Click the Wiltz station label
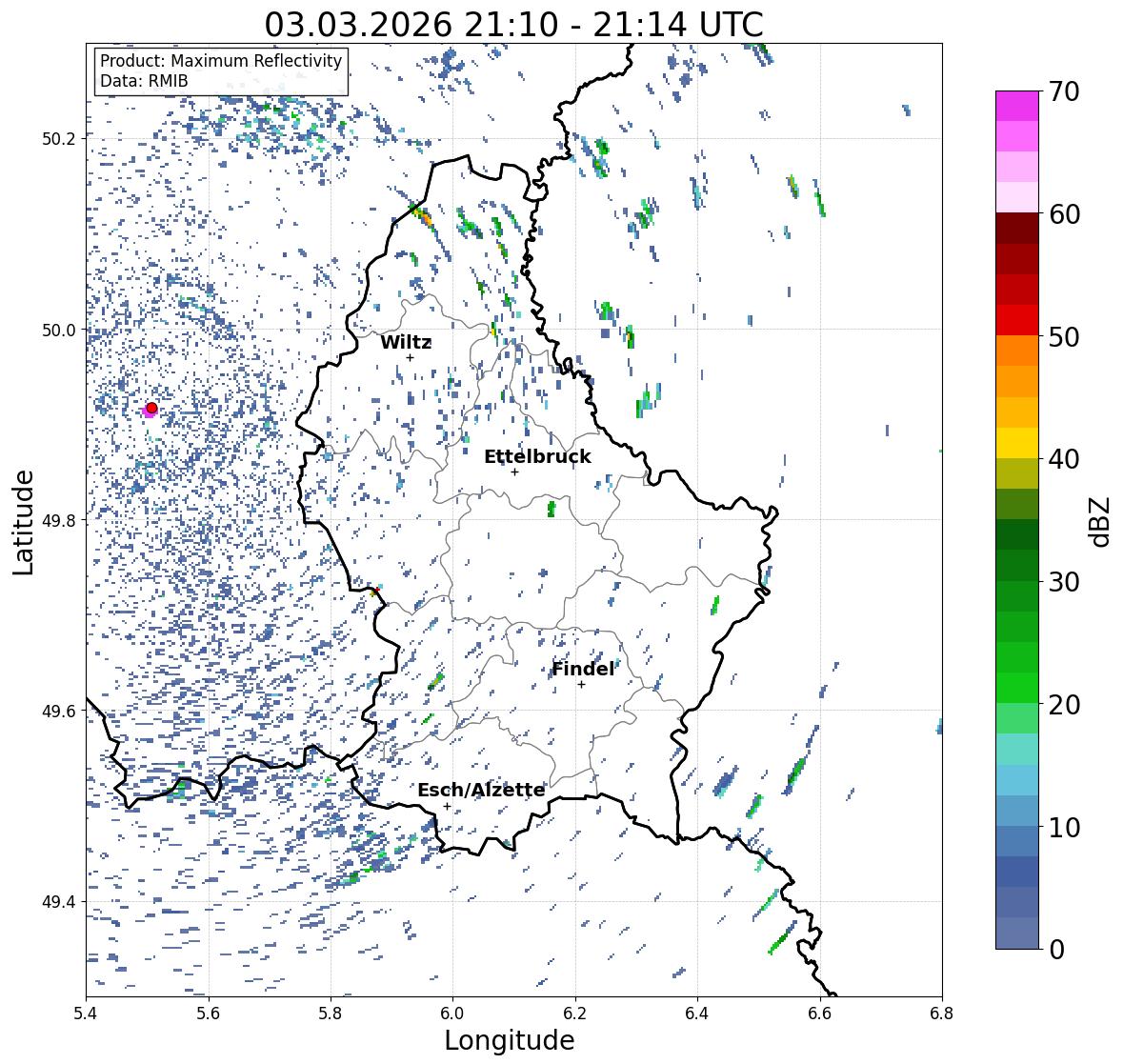The width and height of the screenshot is (1123, 1064). click(x=406, y=342)
